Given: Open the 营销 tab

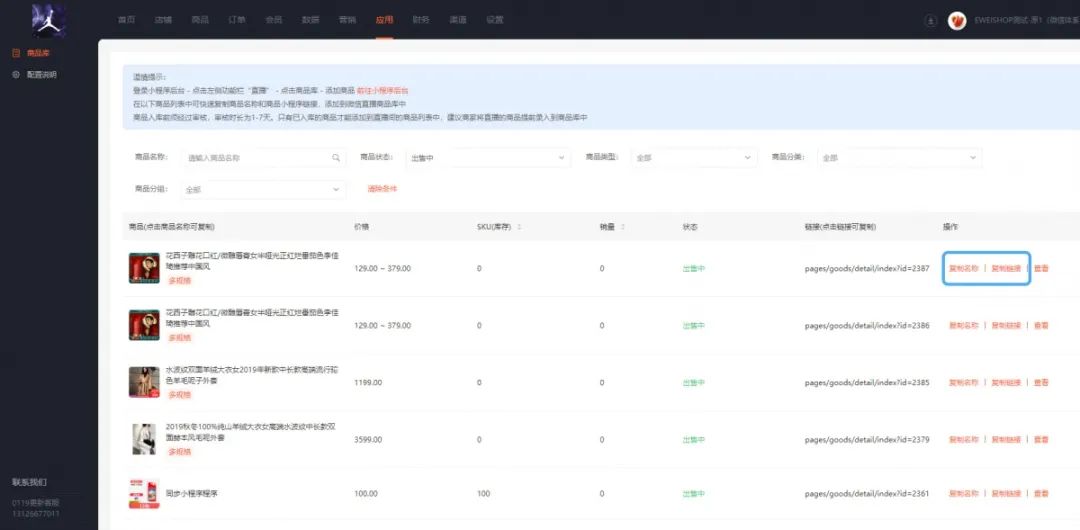Looking at the screenshot, I should coord(347,20).
